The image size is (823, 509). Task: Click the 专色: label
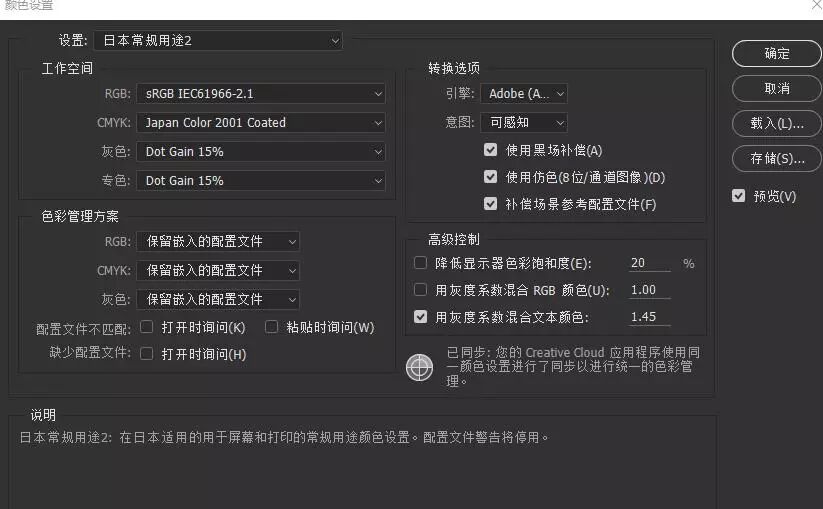pos(115,181)
